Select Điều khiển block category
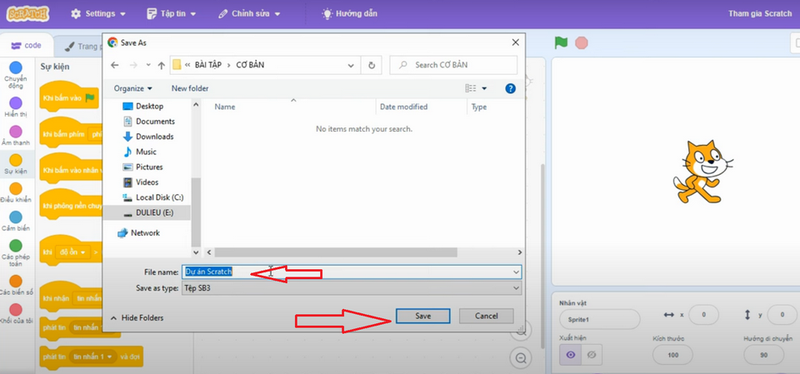Viewport: 800px width, 374px height. click(x=16, y=193)
